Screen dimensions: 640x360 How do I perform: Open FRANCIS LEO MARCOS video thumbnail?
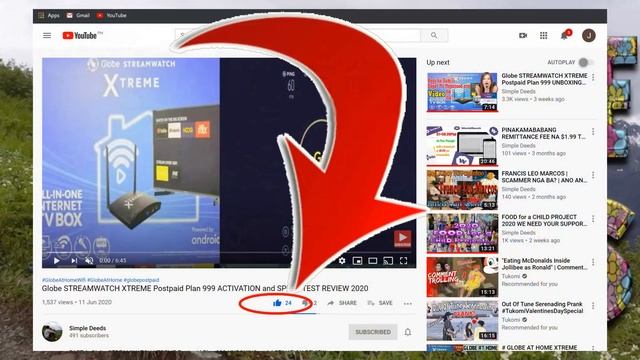(x=462, y=190)
